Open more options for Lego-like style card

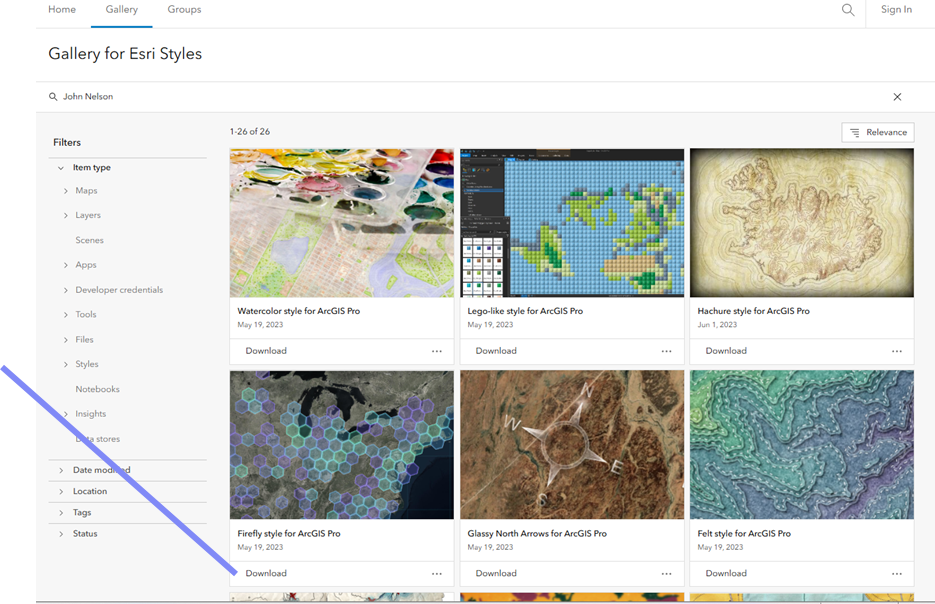667,351
